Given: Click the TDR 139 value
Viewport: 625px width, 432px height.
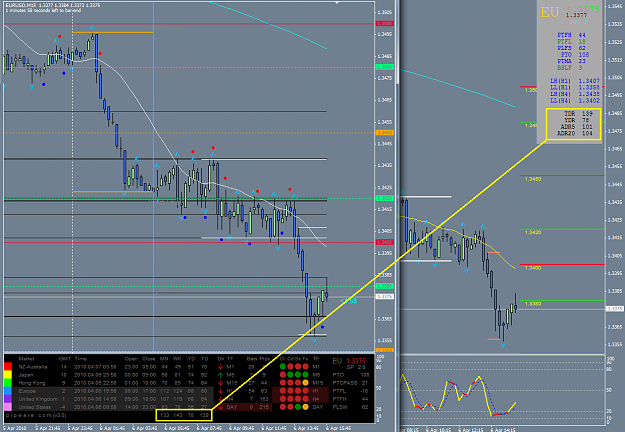Looking at the screenshot, I should click(578, 114).
